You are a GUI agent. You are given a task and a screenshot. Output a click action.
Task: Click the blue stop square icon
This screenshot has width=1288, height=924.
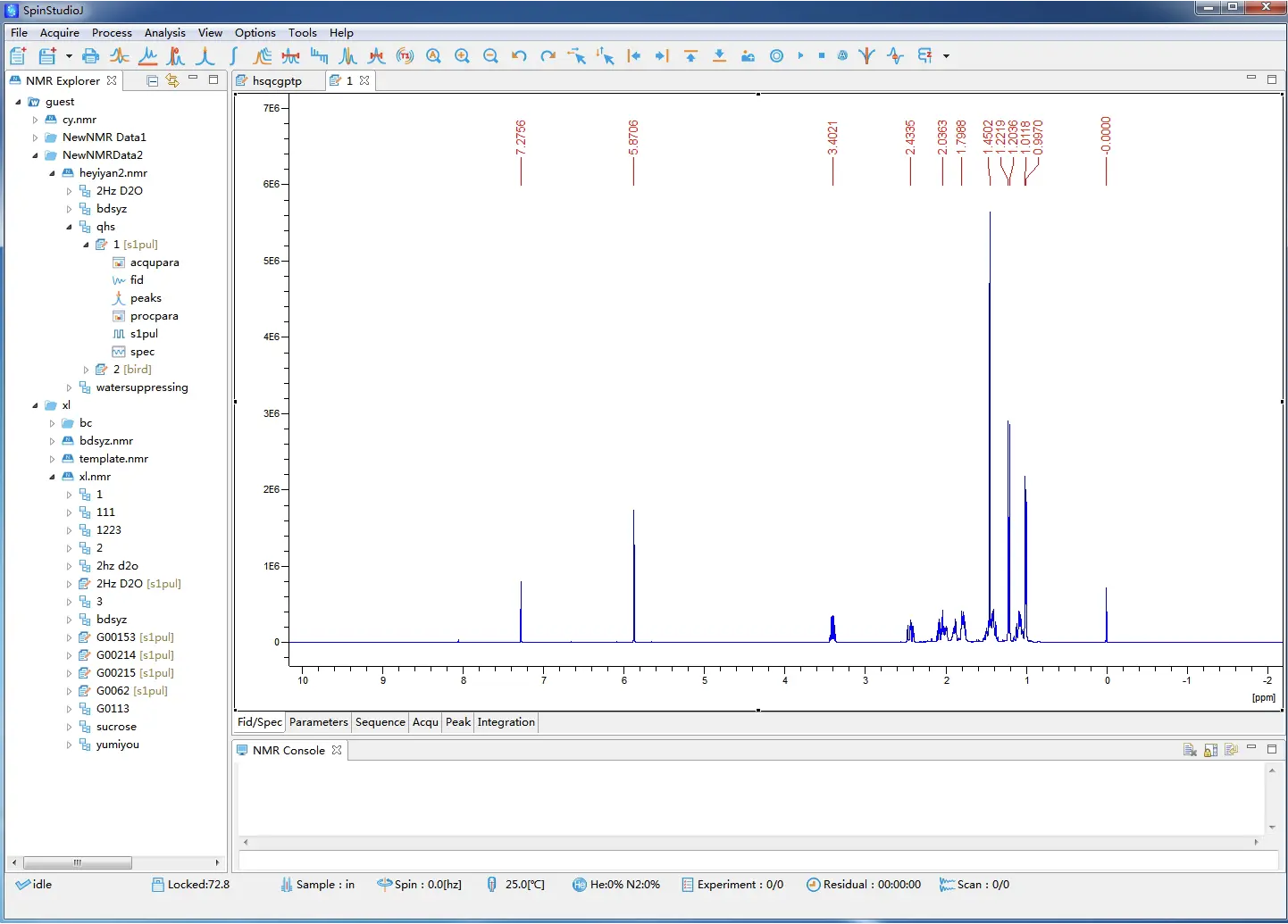tap(822, 56)
